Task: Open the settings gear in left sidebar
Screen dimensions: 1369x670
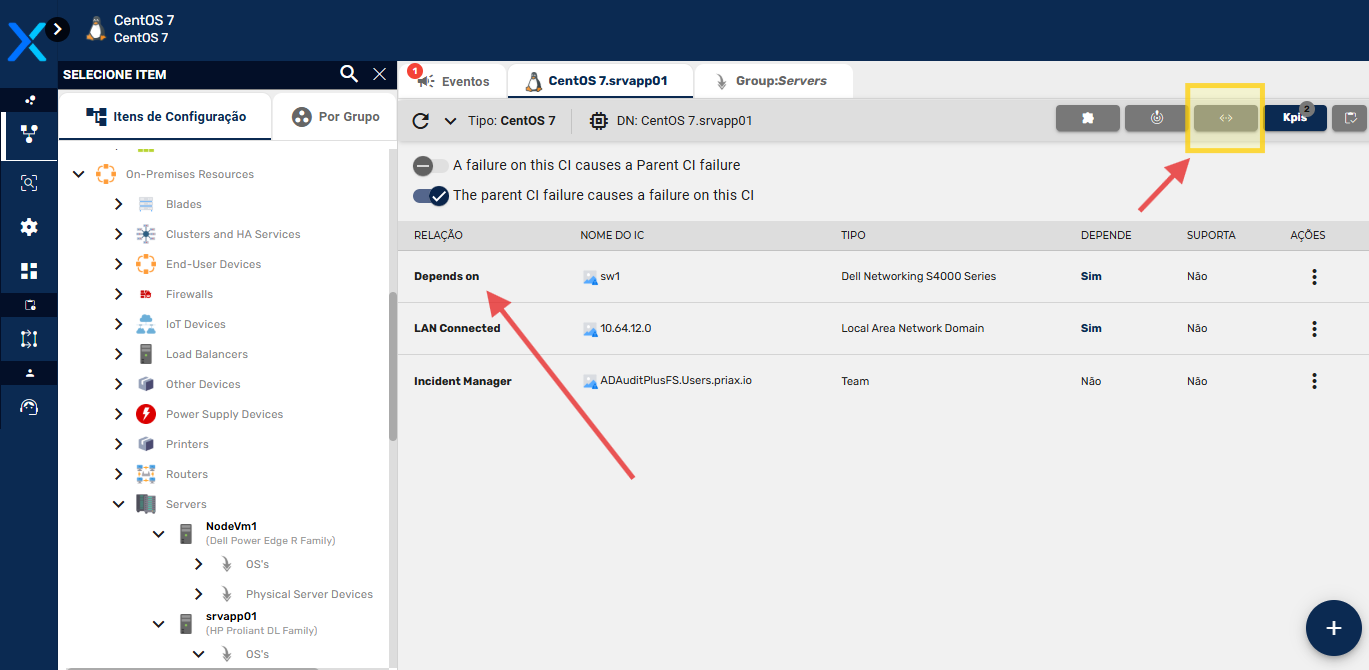Action: click(x=29, y=227)
